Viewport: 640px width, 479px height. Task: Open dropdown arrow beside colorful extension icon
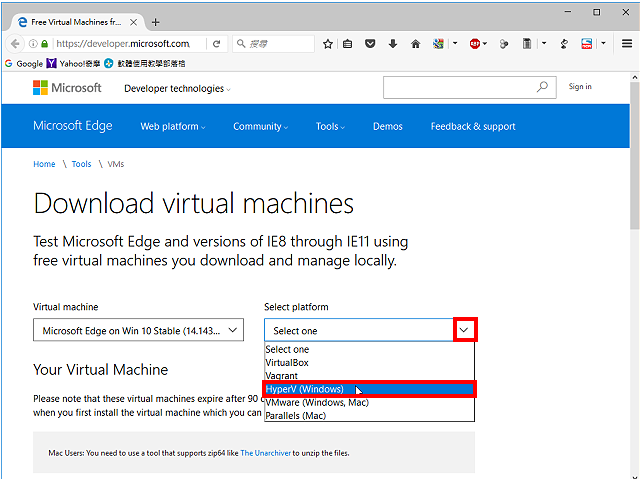455,43
